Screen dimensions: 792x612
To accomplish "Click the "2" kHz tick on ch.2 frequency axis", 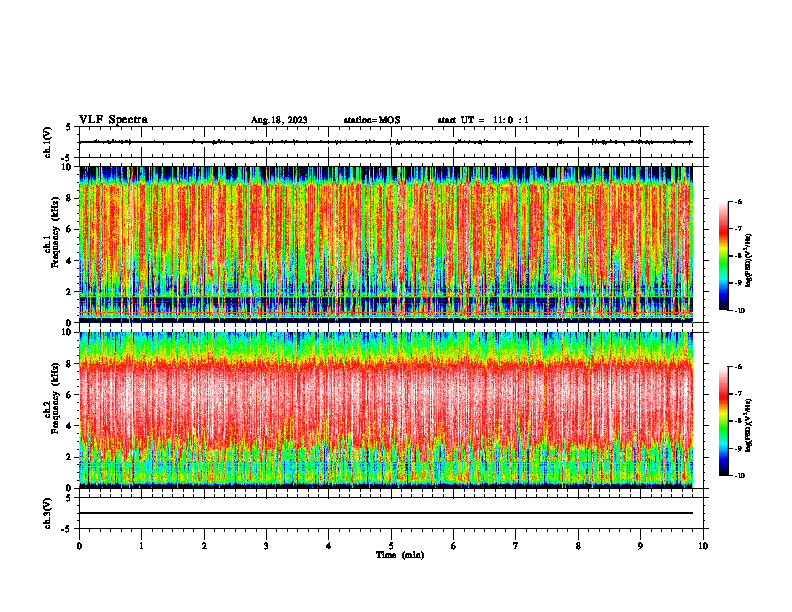I will (x=70, y=457).
